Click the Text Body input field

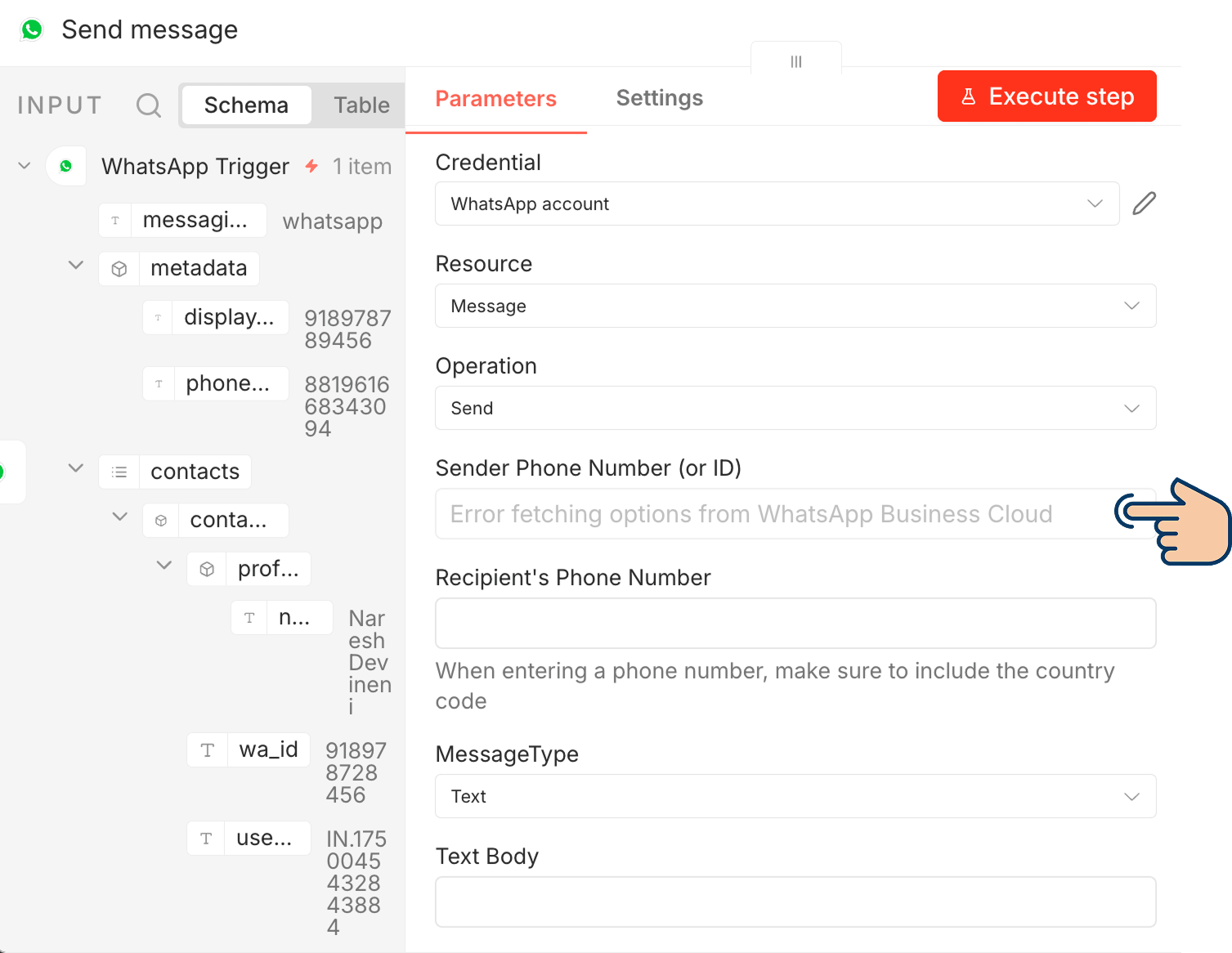point(795,902)
